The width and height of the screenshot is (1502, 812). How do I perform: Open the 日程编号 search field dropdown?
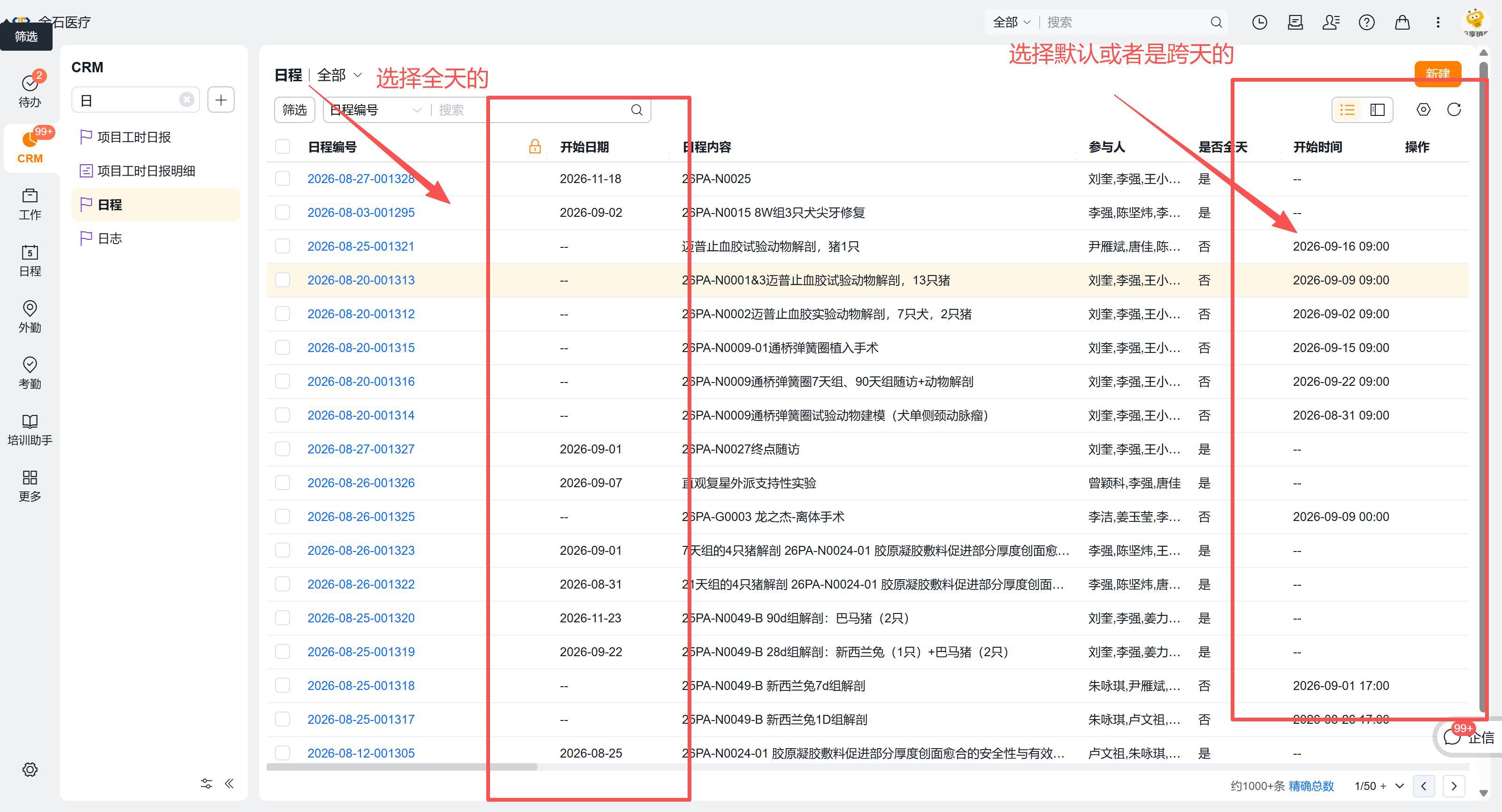[x=375, y=109]
